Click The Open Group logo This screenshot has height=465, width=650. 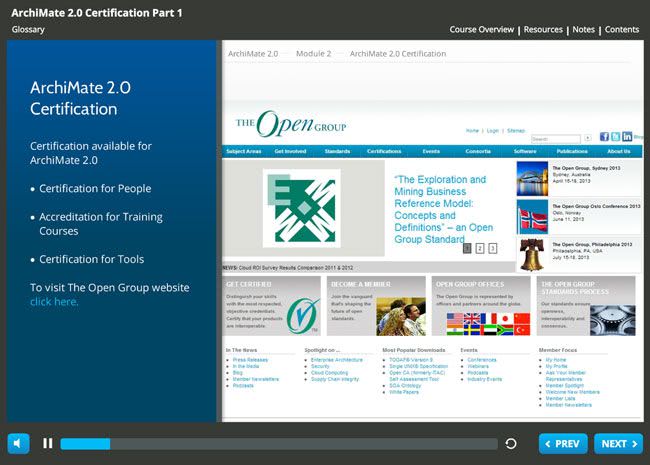pos(291,124)
